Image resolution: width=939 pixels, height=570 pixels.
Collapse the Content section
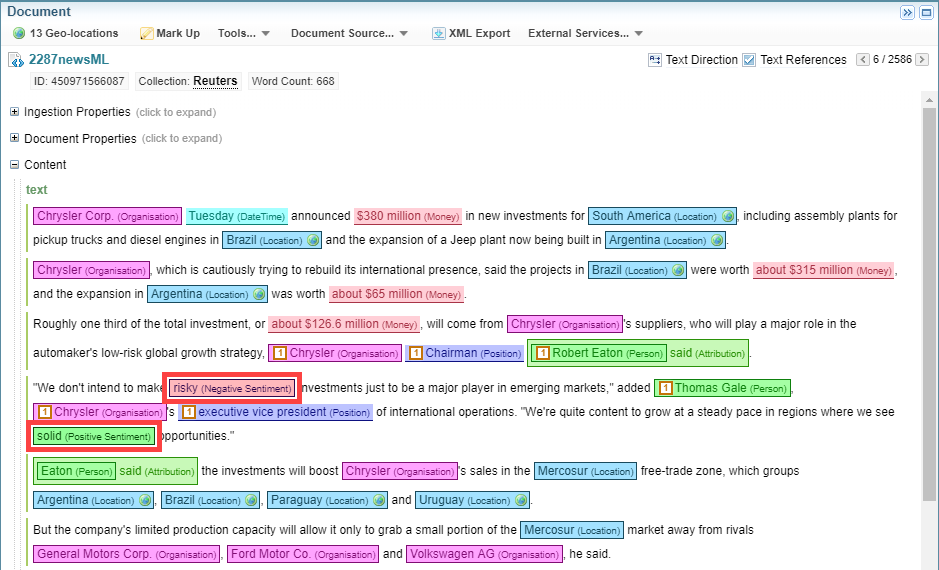click(x=15, y=165)
